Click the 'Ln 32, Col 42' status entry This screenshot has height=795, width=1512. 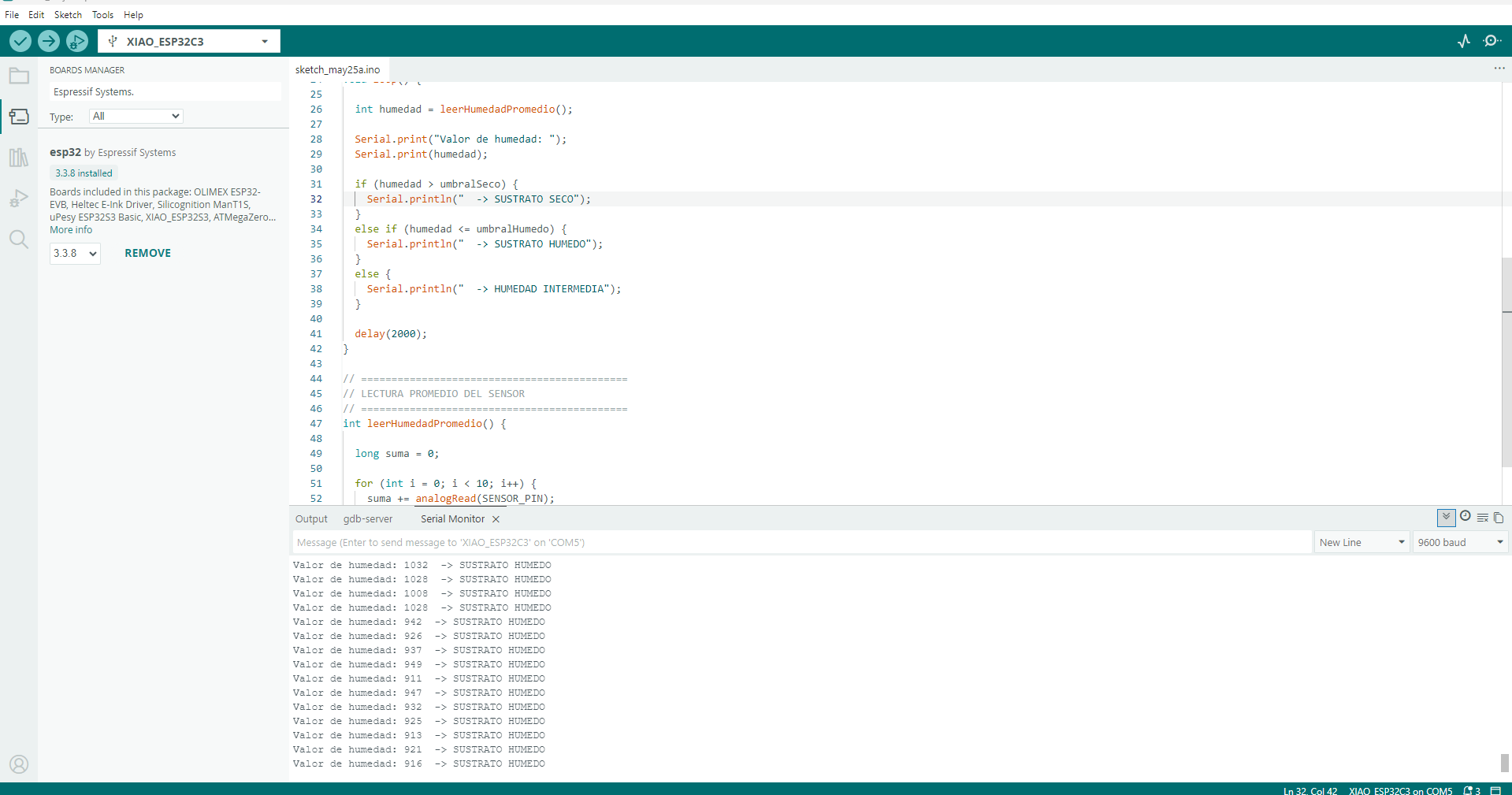1310,790
